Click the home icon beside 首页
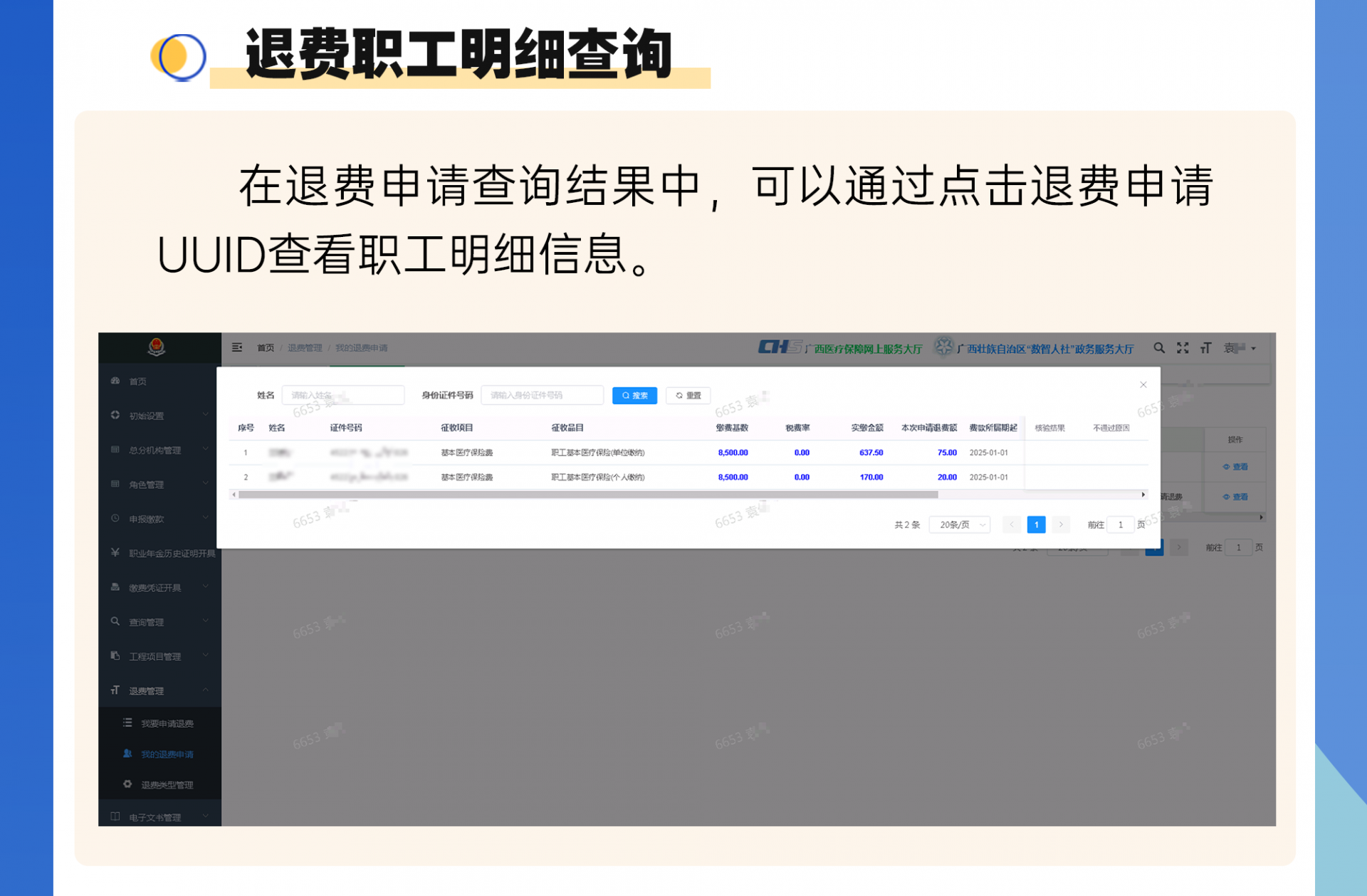 [115, 381]
